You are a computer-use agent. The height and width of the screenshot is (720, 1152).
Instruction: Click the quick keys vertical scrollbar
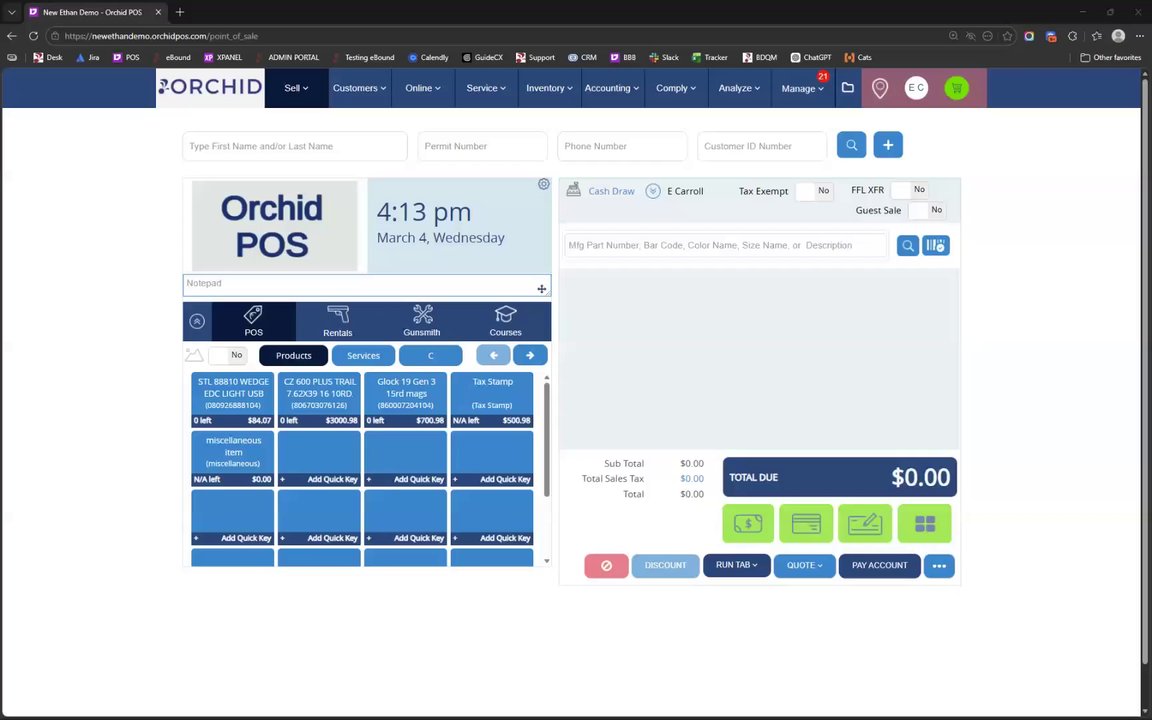546,439
